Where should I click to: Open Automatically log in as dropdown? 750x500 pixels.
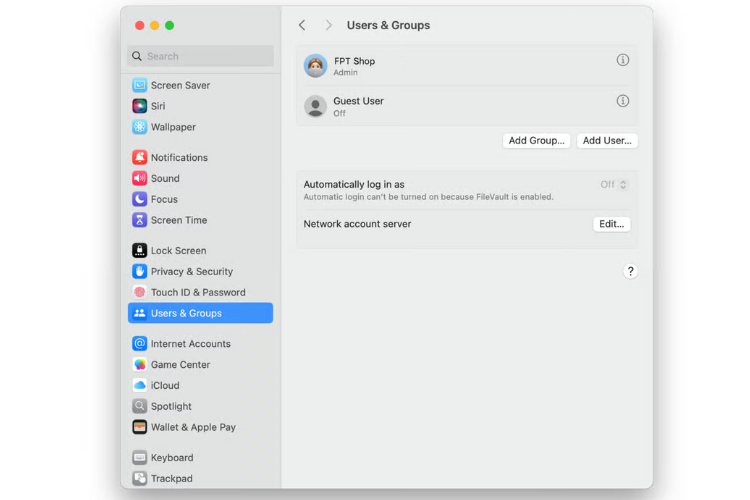pos(613,185)
